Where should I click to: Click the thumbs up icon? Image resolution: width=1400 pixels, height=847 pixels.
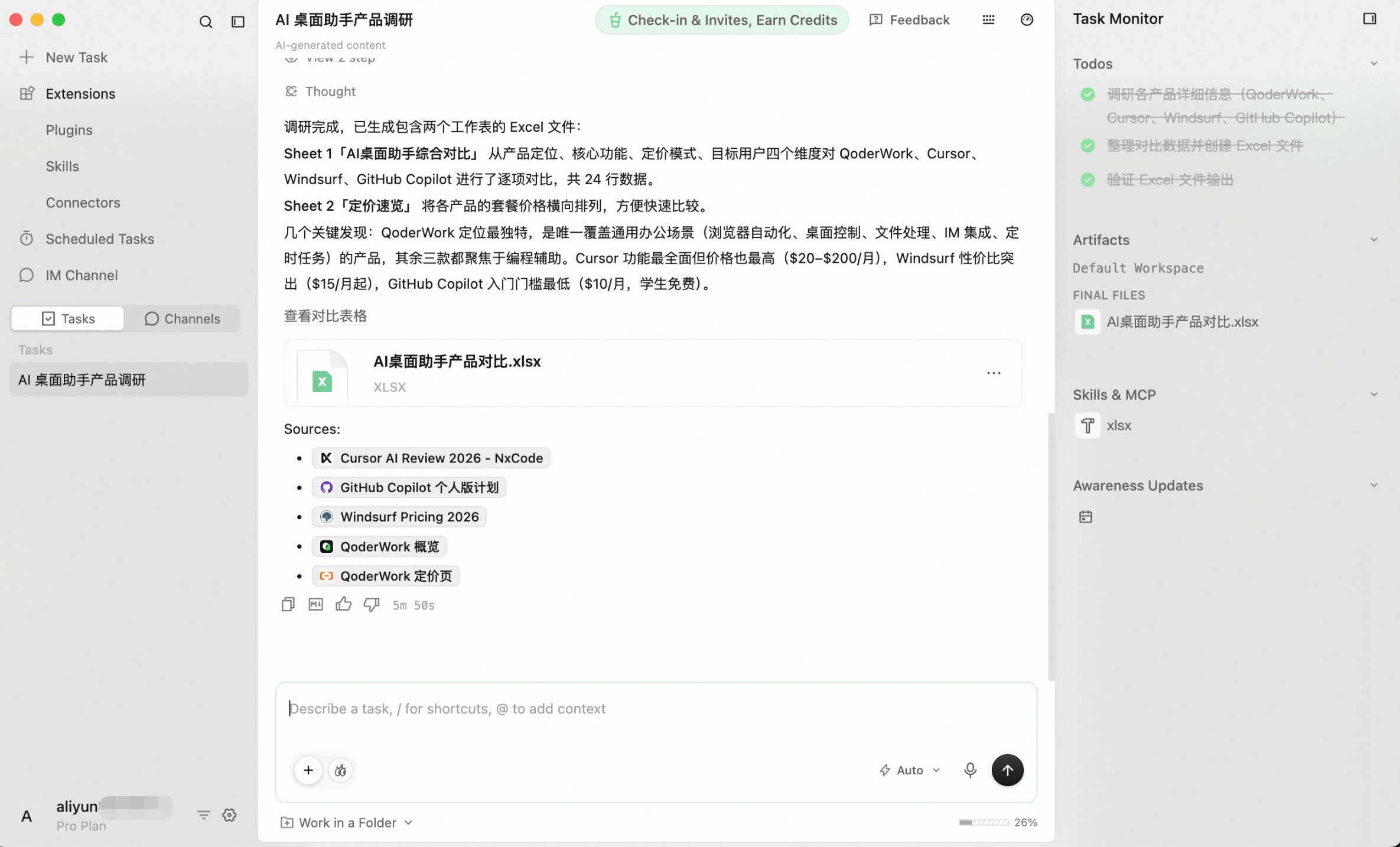click(343, 604)
